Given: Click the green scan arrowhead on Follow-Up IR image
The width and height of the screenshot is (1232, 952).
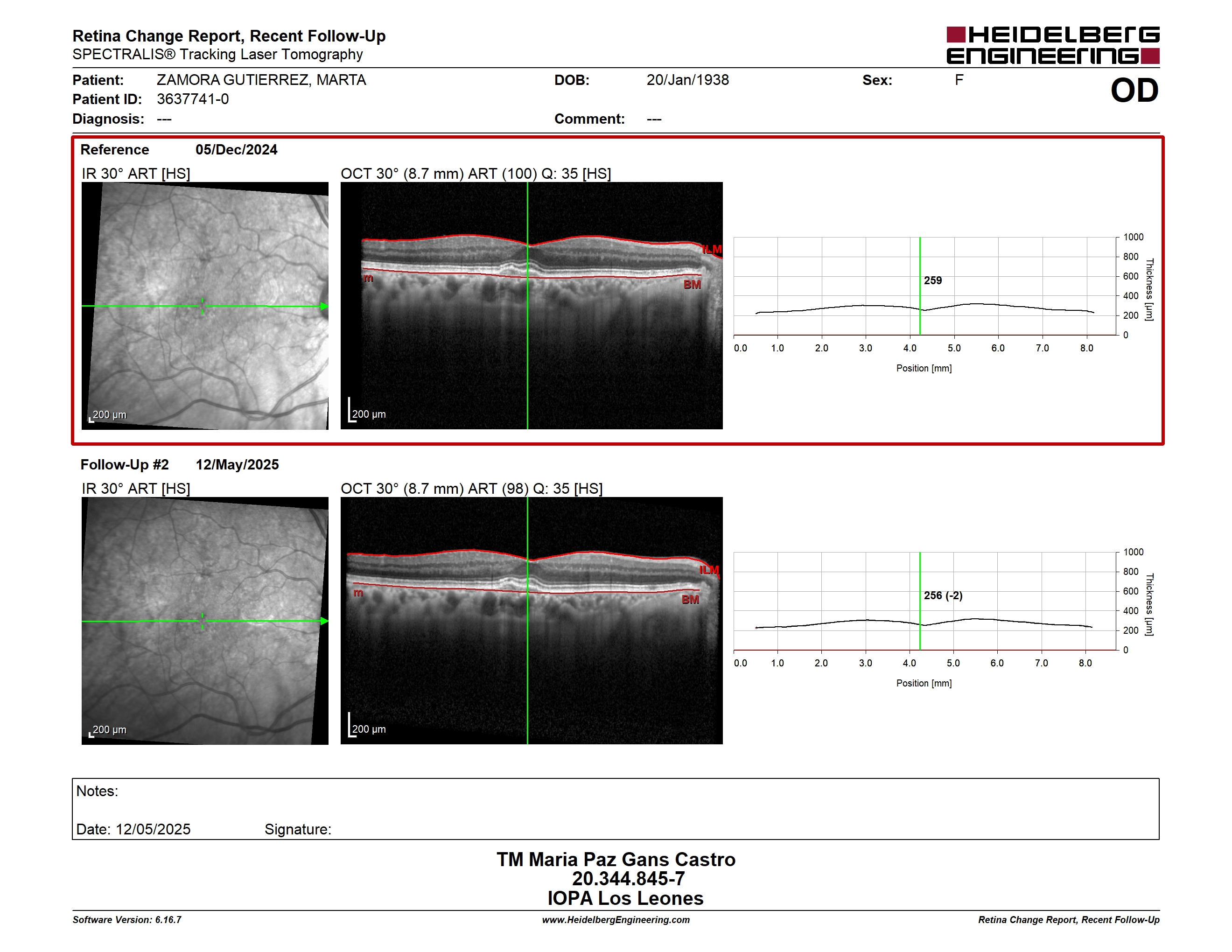Looking at the screenshot, I should [x=324, y=621].
